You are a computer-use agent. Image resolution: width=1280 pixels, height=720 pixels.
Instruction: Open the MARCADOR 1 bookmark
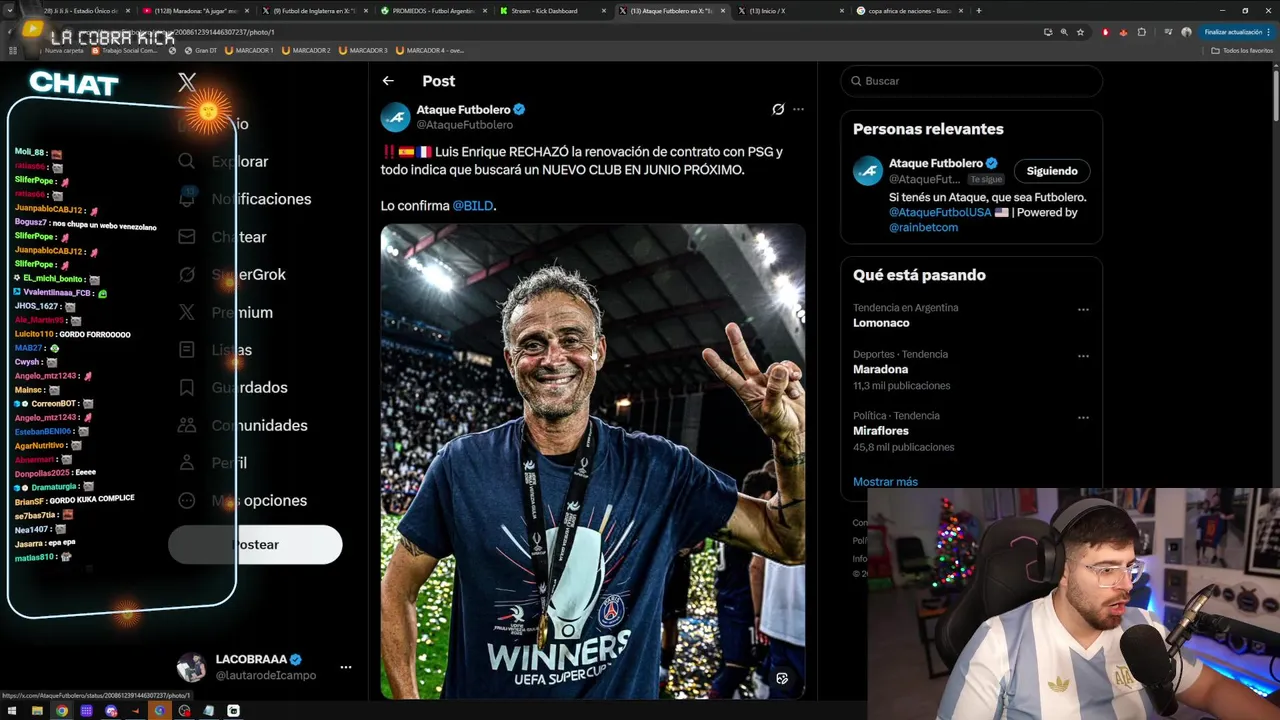tap(249, 50)
